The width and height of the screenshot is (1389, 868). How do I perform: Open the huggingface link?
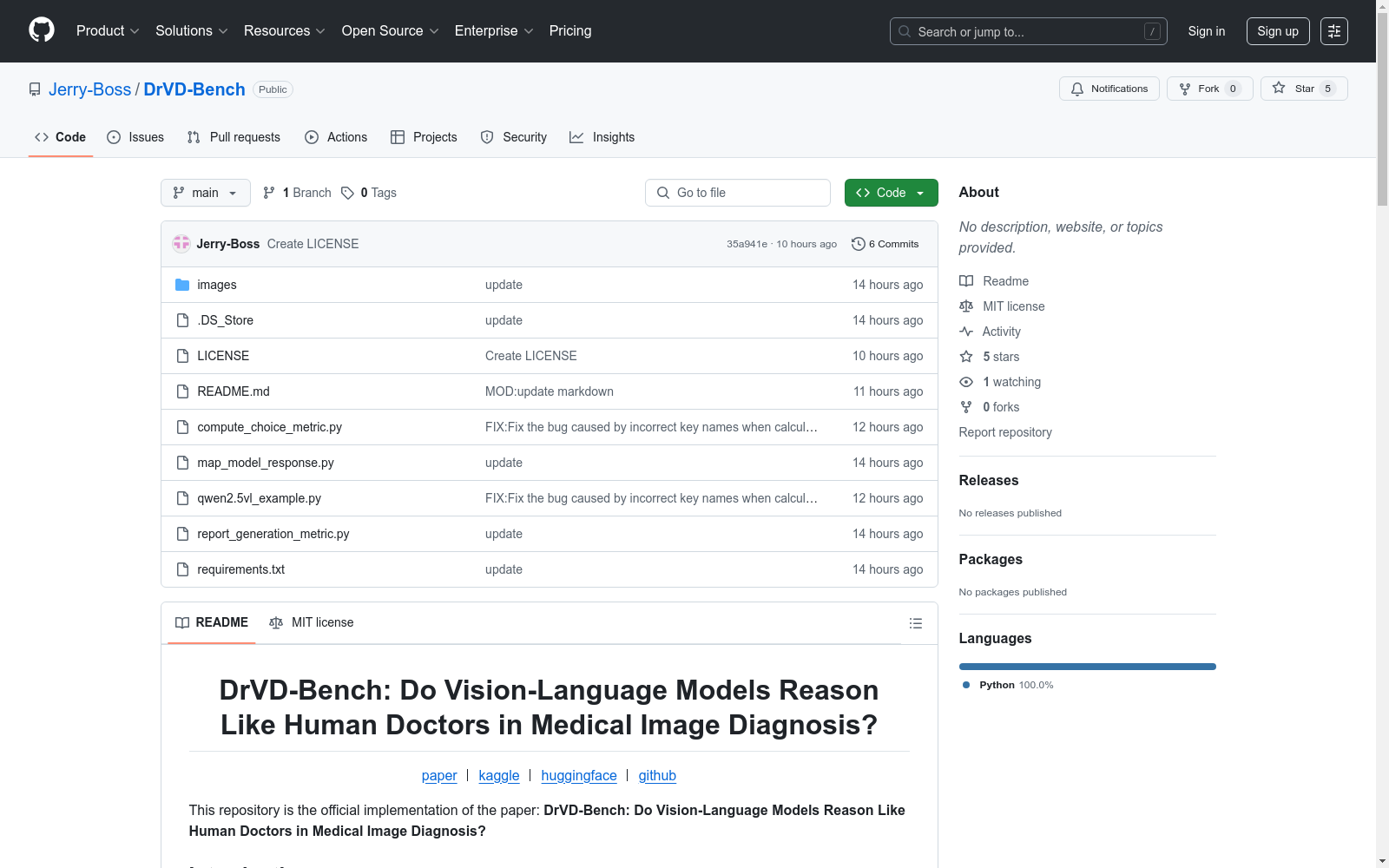[x=579, y=775]
